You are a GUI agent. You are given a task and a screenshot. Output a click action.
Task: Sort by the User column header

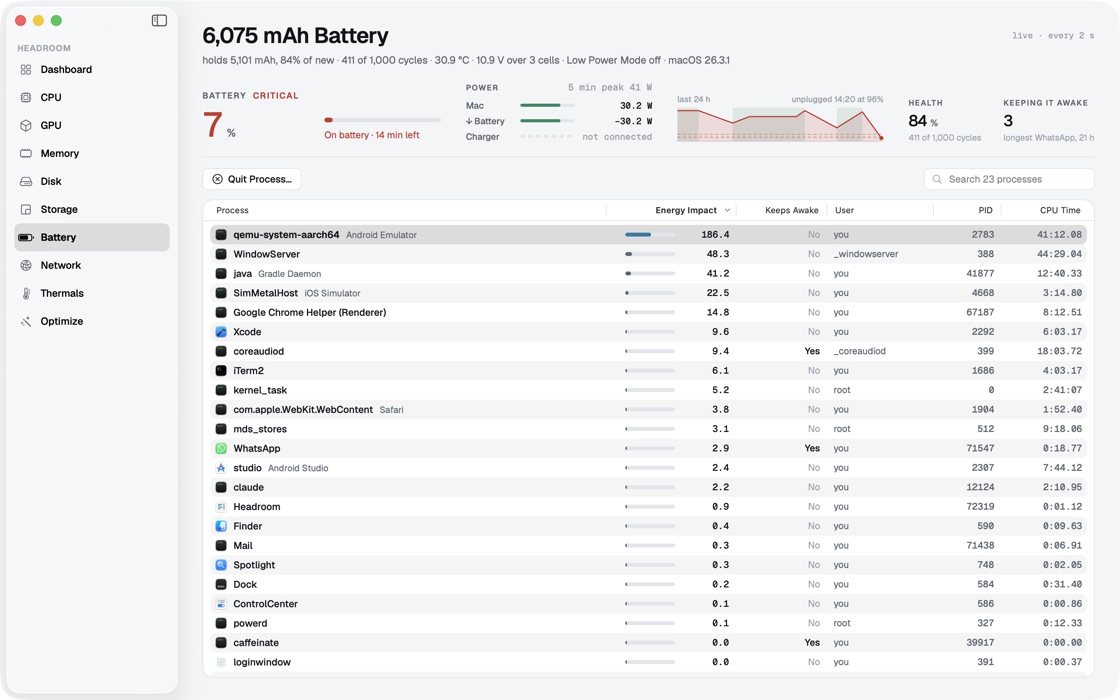click(x=844, y=210)
